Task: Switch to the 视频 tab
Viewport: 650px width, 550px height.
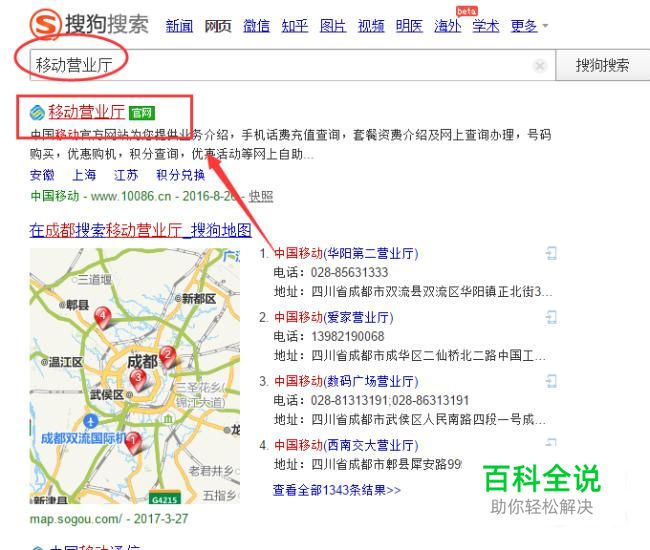Action: [x=371, y=26]
